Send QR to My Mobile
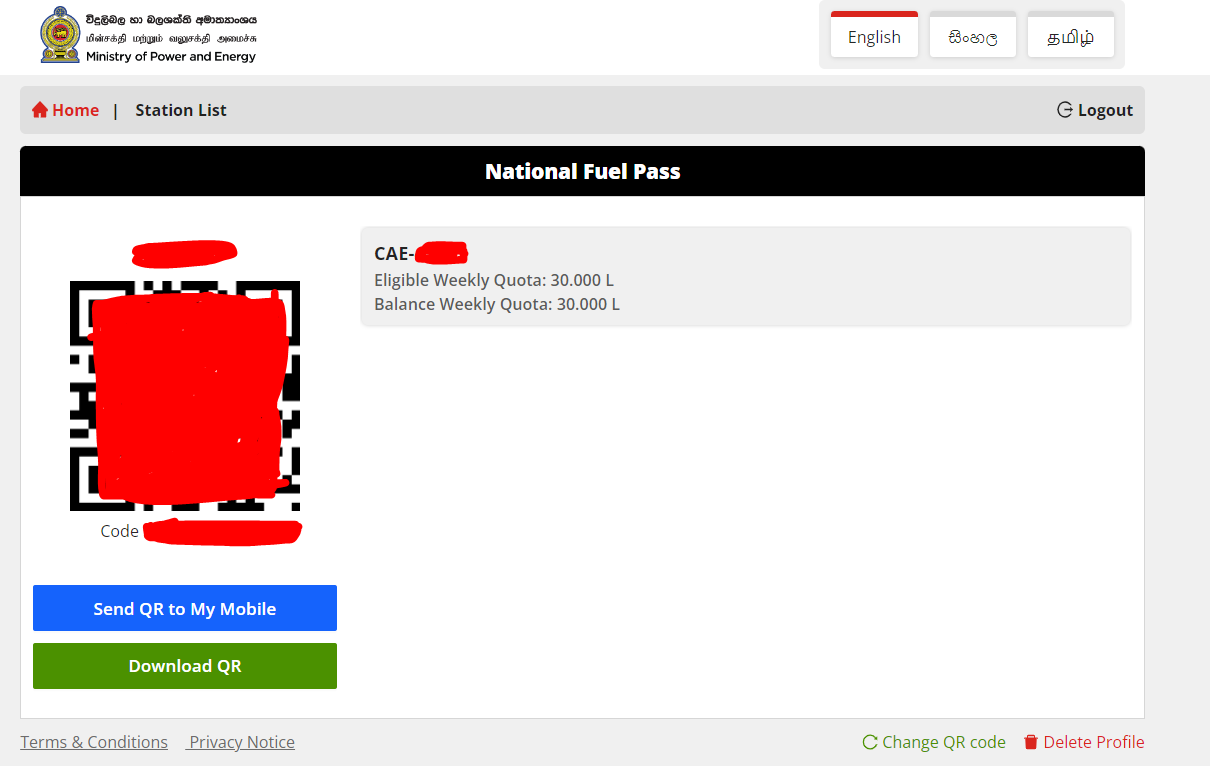1210x766 pixels. (x=185, y=608)
